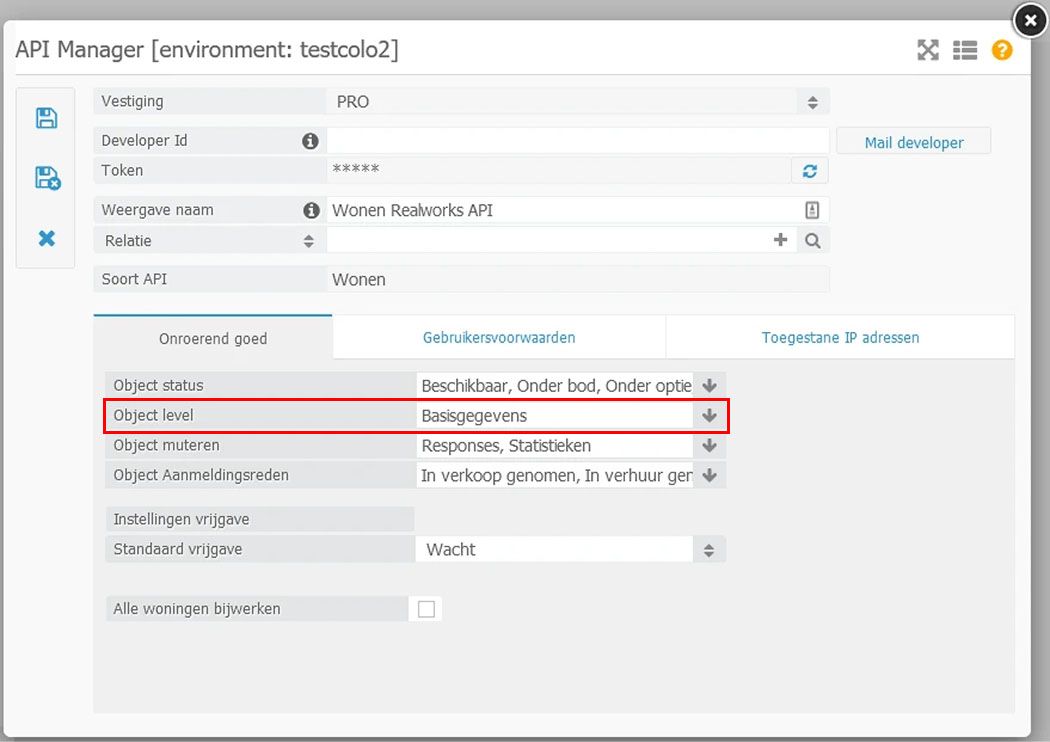Expand dialog with fullscreen arrows icon
Image resolution: width=1050 pixels, height=742 pixels.
tap(927, 50)
